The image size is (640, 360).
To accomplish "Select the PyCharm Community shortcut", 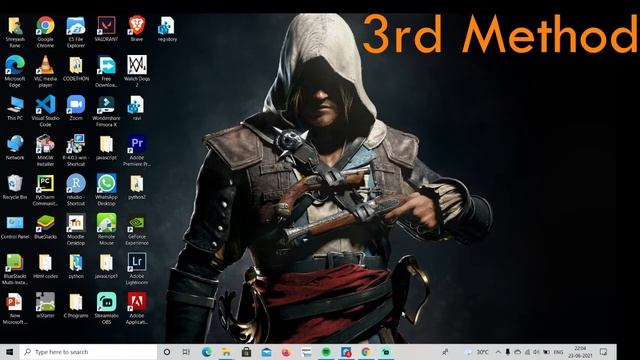I will click(x=45, y=190).
